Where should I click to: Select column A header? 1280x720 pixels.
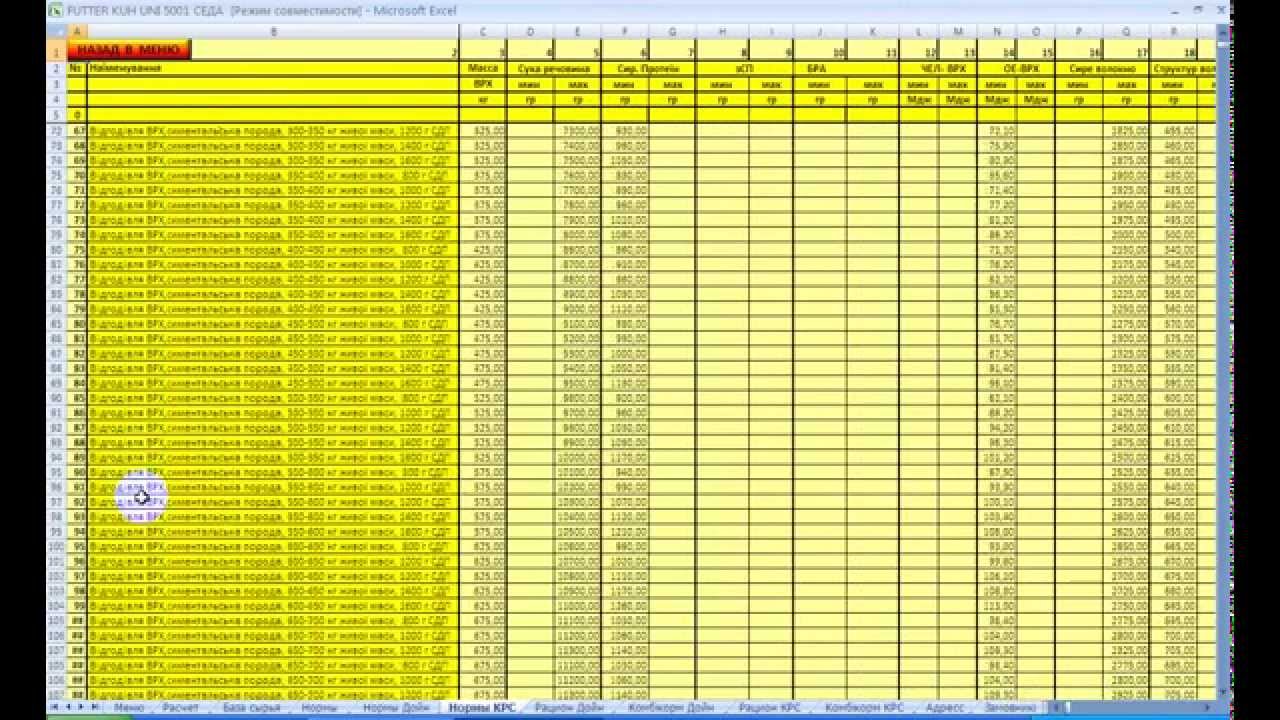click(77, 32)
